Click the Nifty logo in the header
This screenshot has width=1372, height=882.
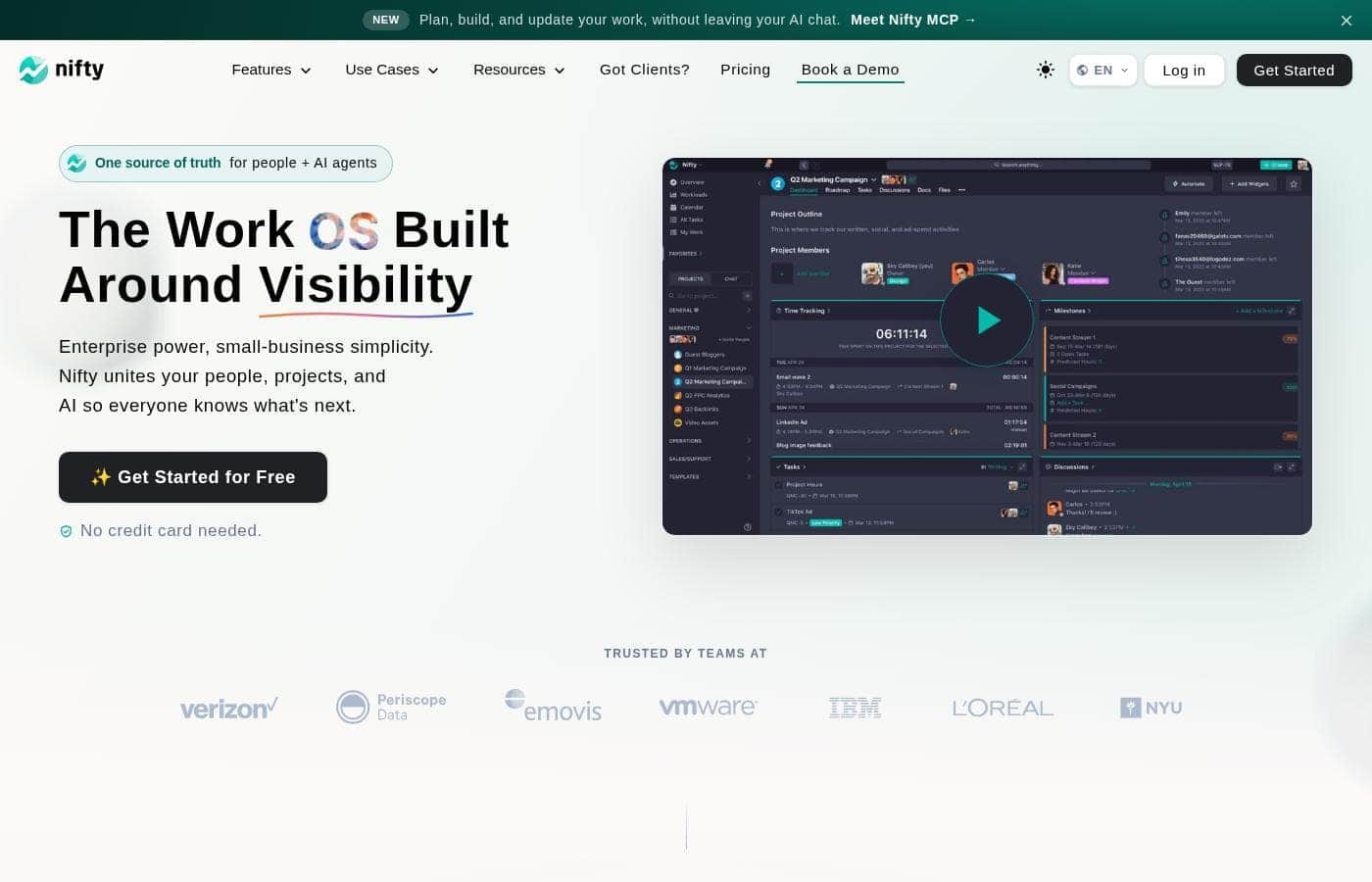62,70
